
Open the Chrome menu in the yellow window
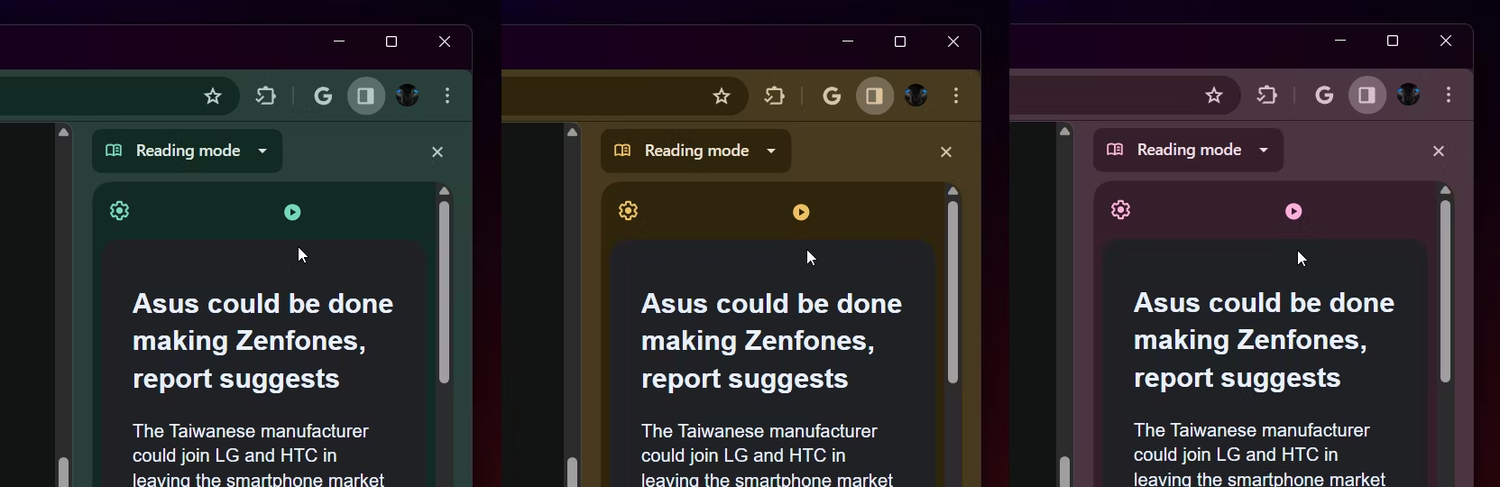coord(957,96)
